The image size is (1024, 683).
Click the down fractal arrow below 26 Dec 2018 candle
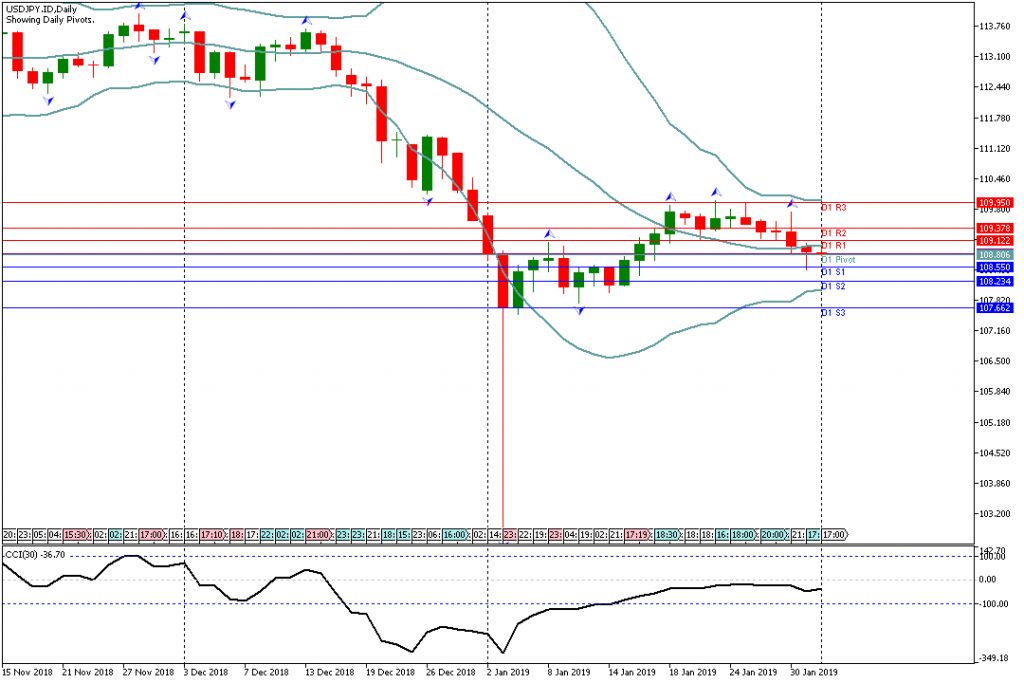click(428, 201)
